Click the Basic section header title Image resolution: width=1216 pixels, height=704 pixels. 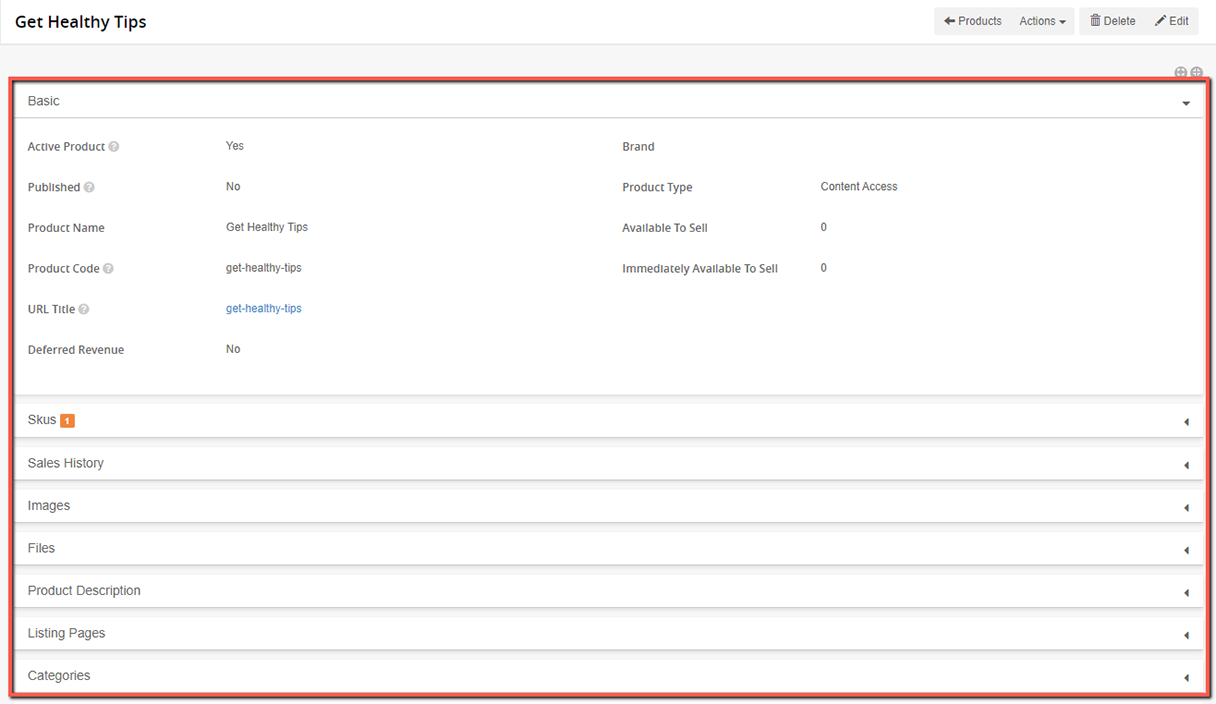(x=44, y=101)
